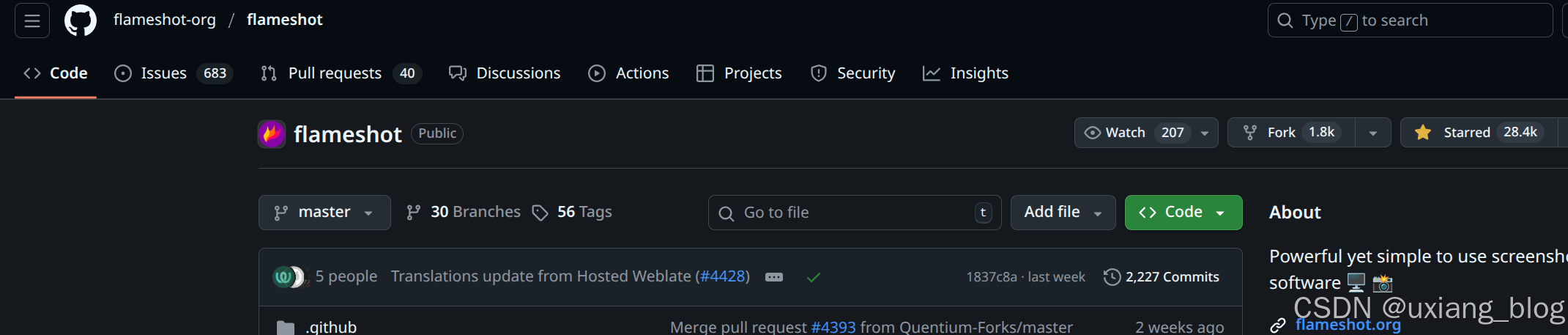Click the Issues count badge 683
Screen dimensions: 1568x335
click(x=215, y=73)
